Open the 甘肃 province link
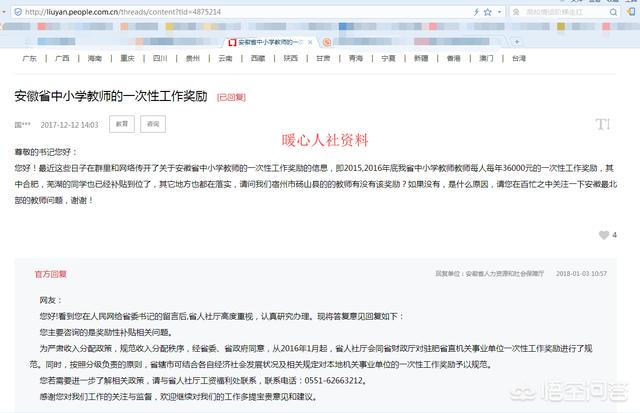 click(x=323, y=58)
